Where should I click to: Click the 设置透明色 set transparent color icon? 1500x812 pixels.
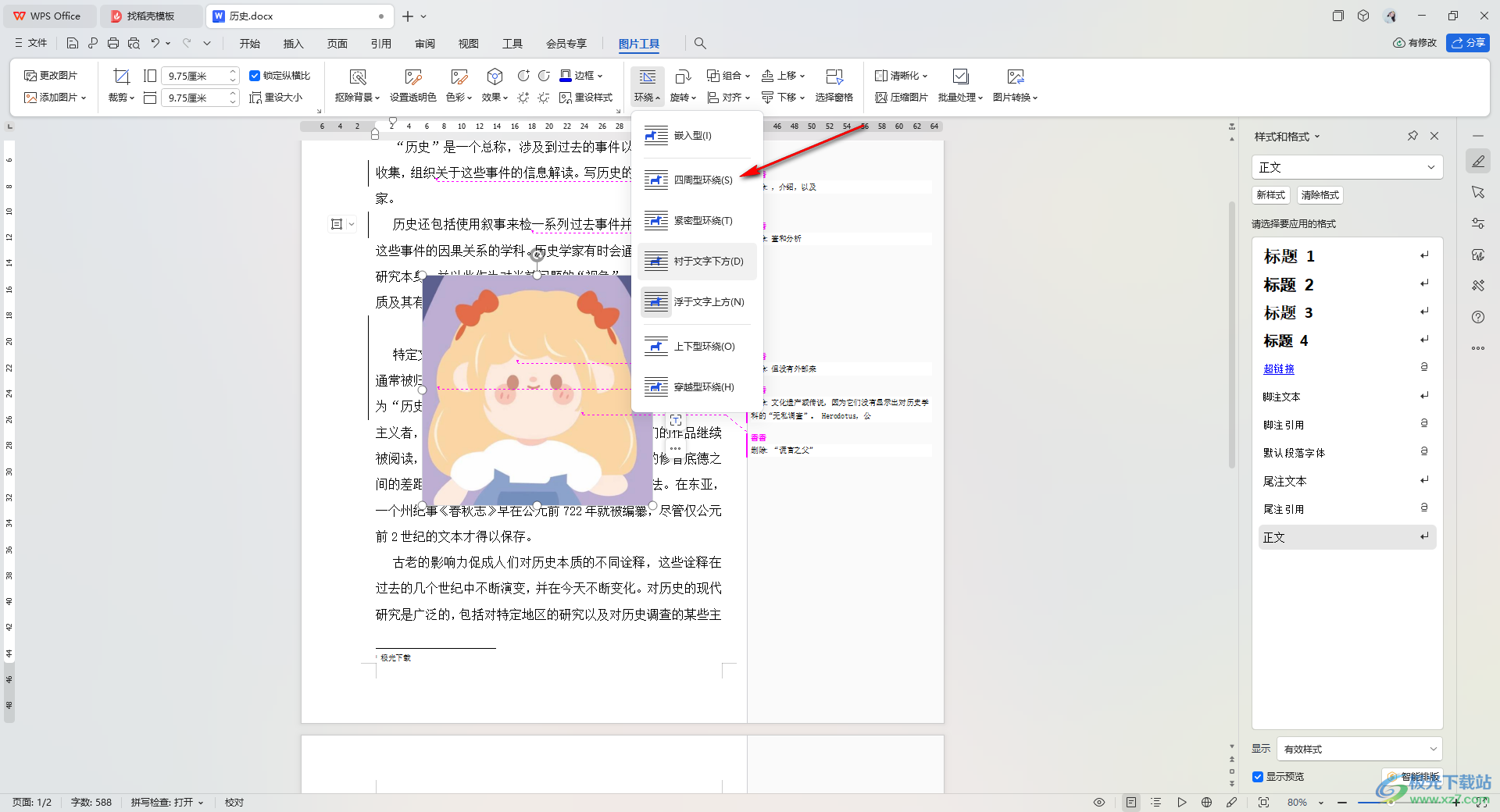click(x=413, y=77)
